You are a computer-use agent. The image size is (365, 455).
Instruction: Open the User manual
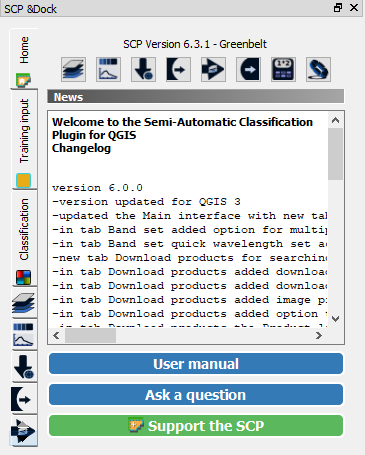[196, 364]
